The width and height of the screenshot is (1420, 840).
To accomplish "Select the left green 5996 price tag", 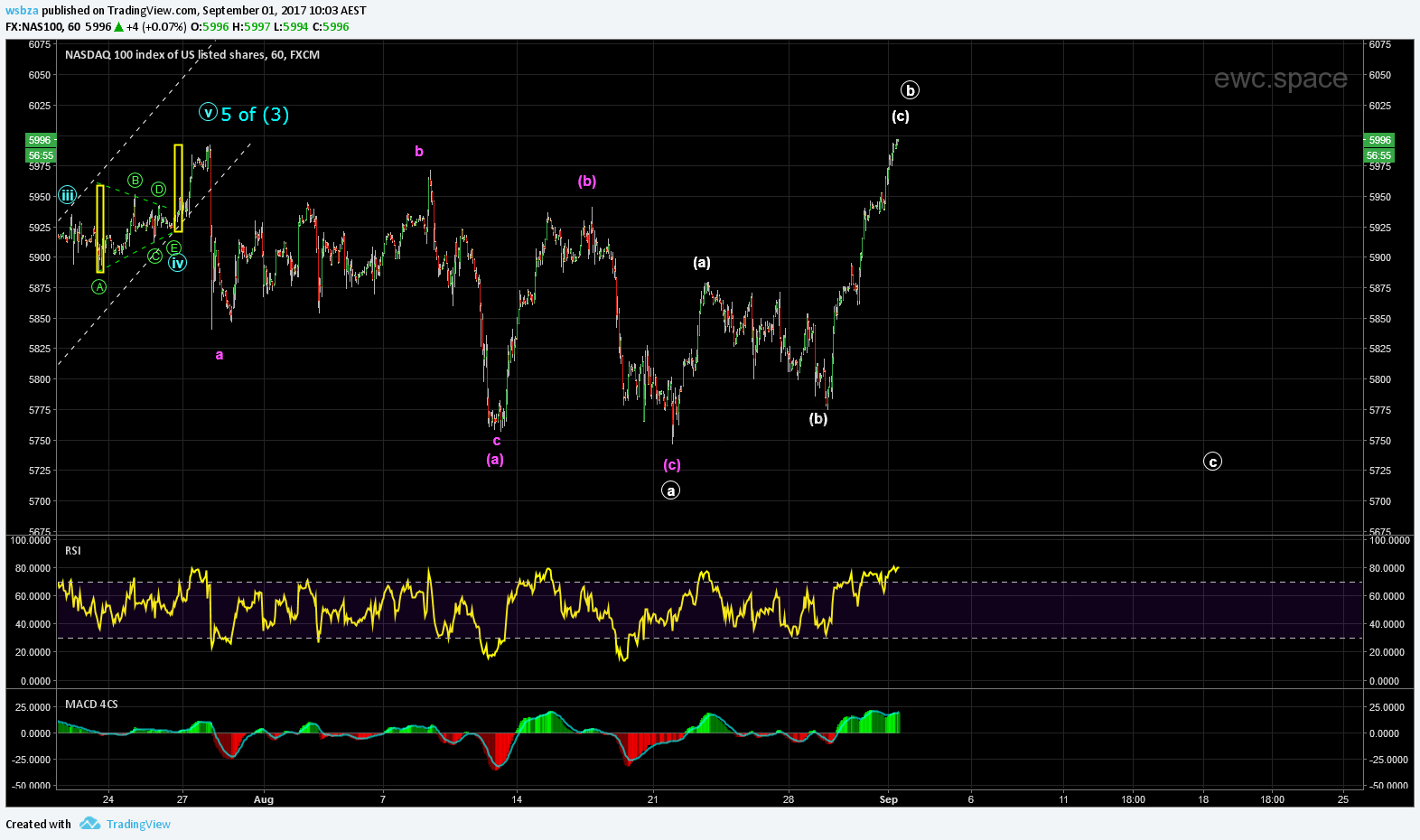I will coord(40,140).
